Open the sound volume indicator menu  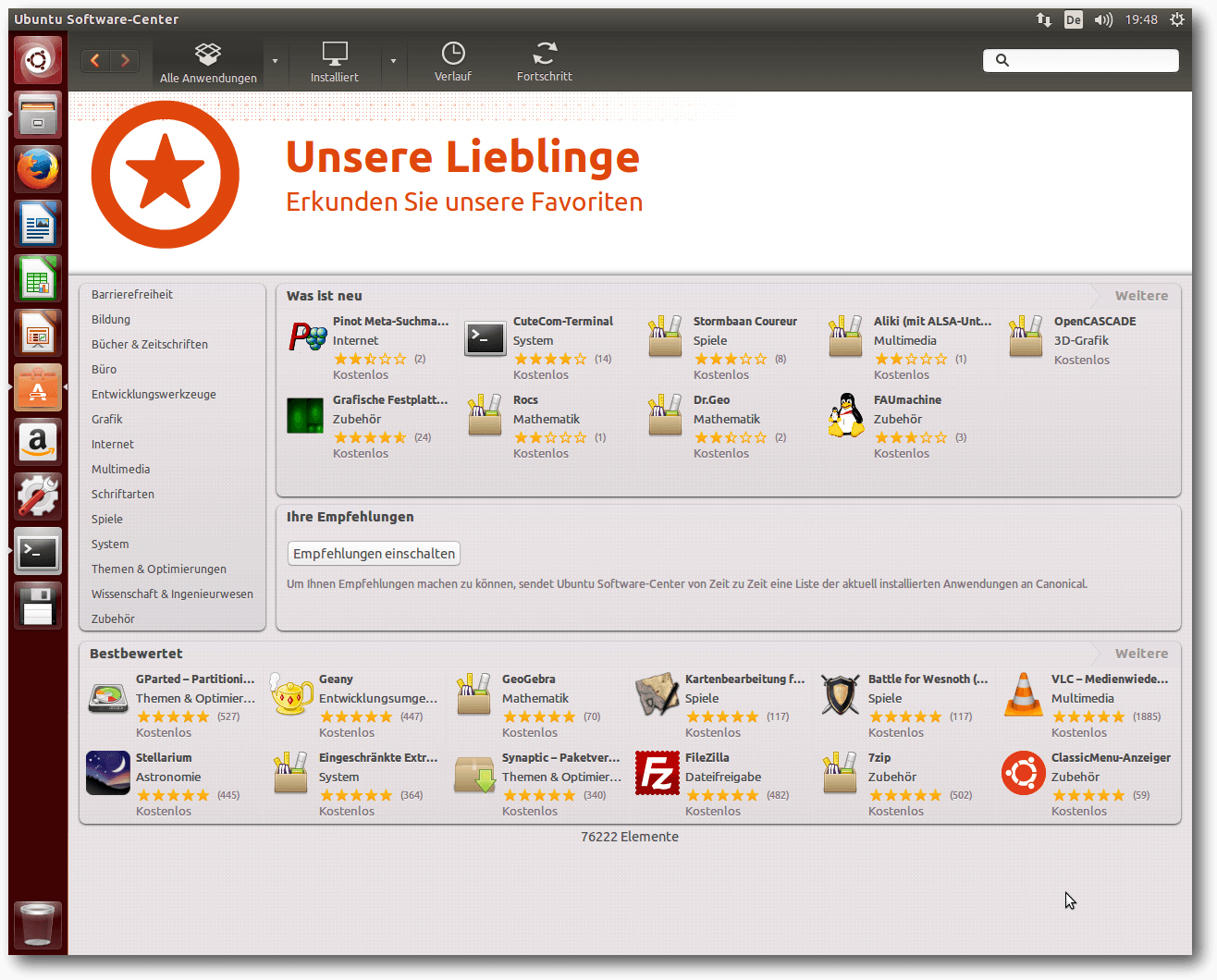tap(1103, 19)
